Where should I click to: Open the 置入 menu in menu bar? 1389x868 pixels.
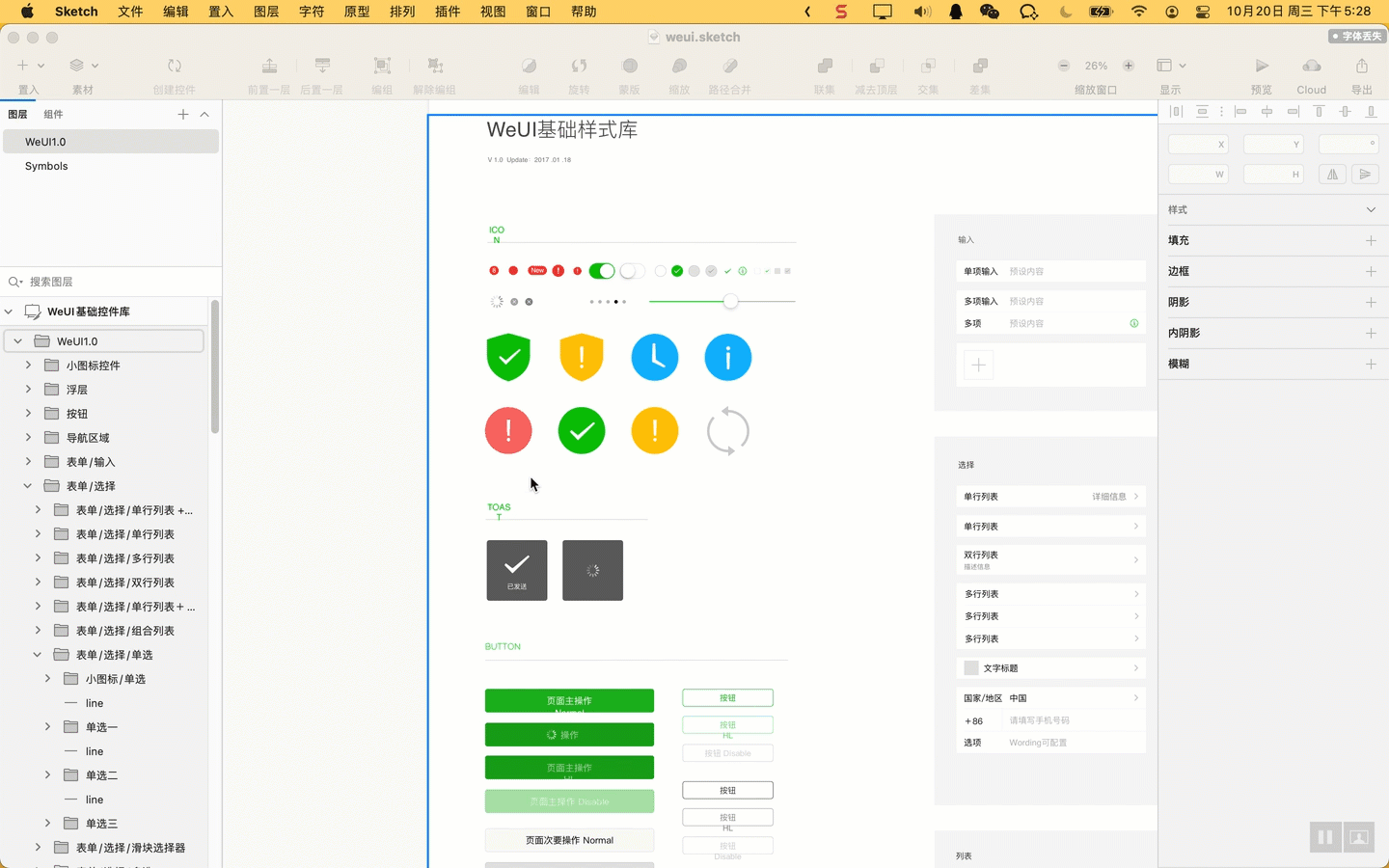(221, 12)
